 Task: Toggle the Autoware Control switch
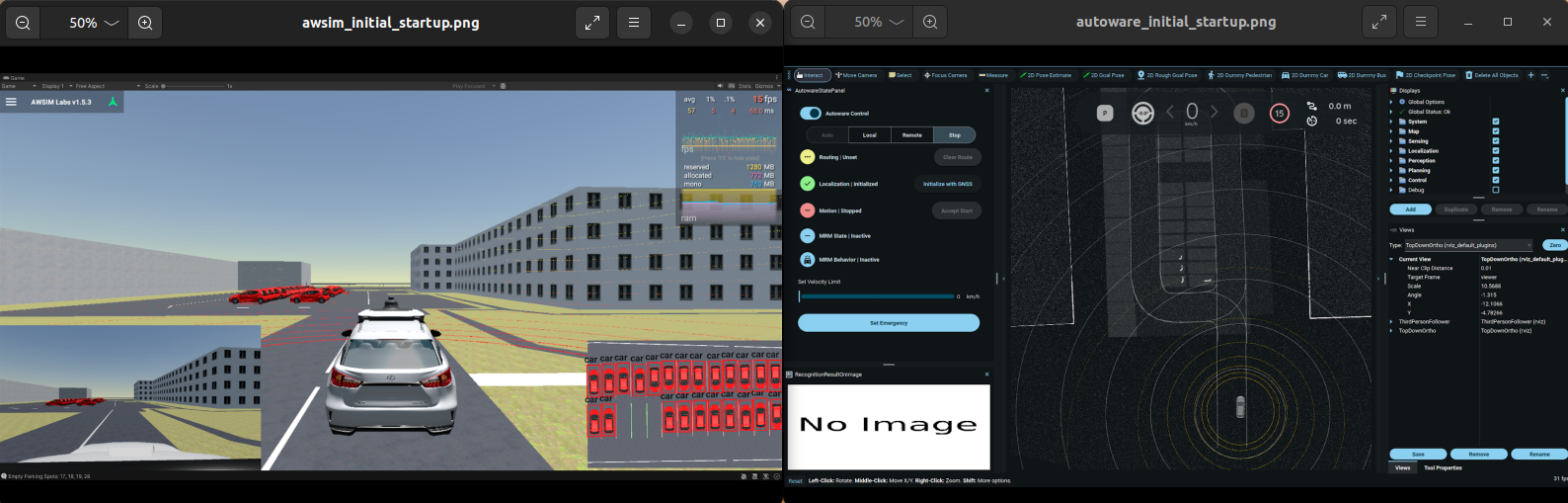pos(811,114)
